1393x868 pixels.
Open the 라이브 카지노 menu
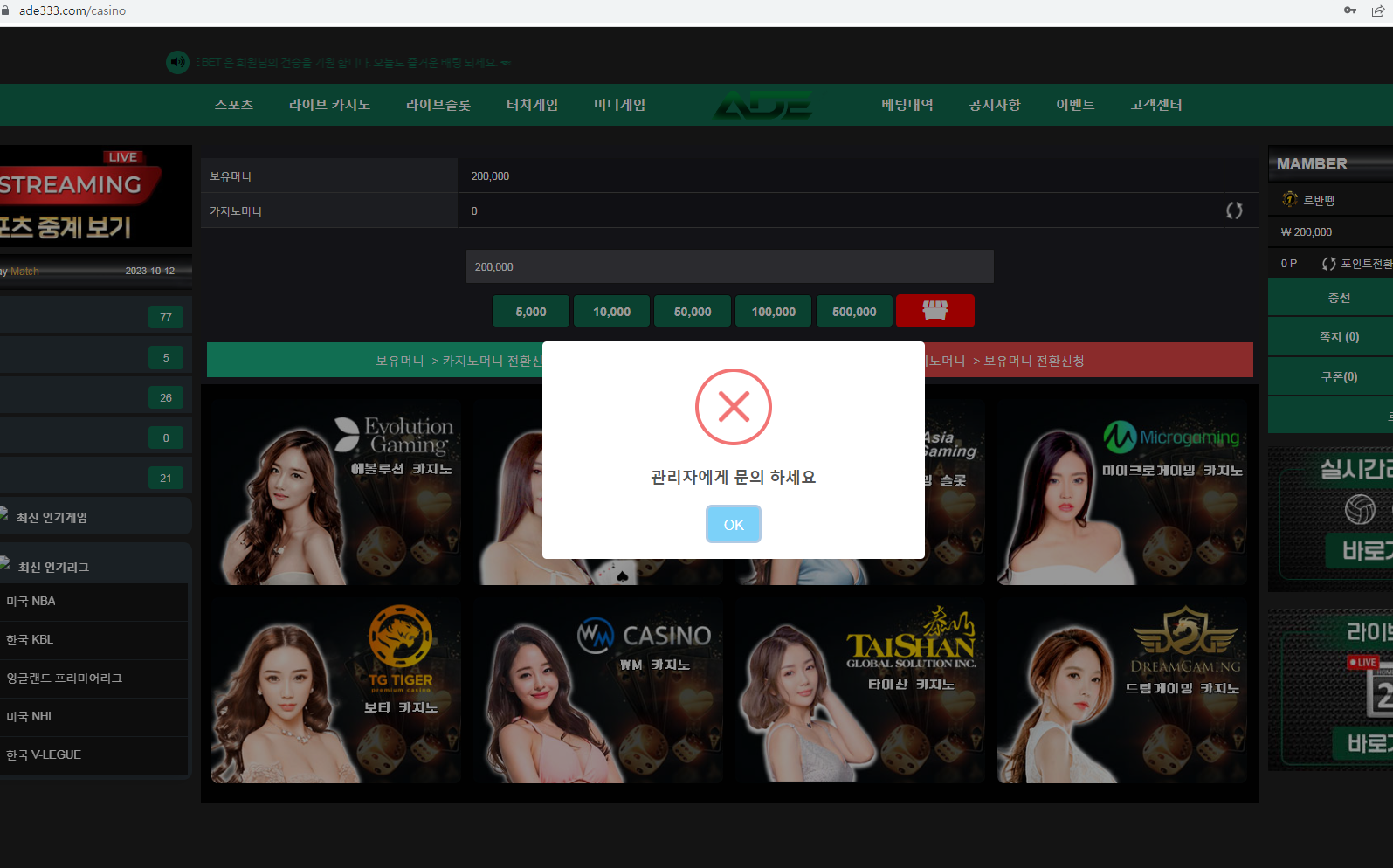[x=329, y=105]
